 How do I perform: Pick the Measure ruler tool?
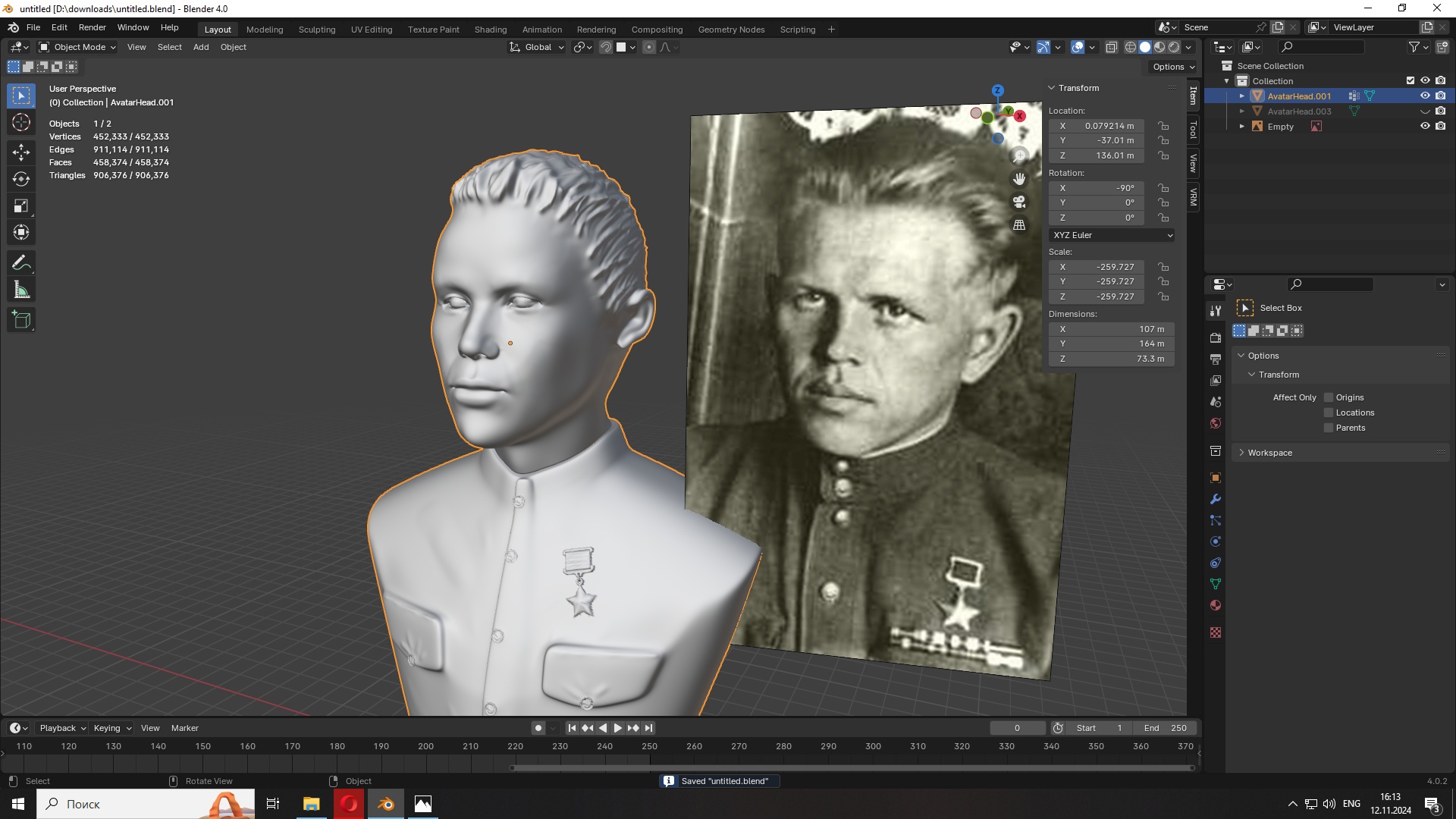point(21,290)
